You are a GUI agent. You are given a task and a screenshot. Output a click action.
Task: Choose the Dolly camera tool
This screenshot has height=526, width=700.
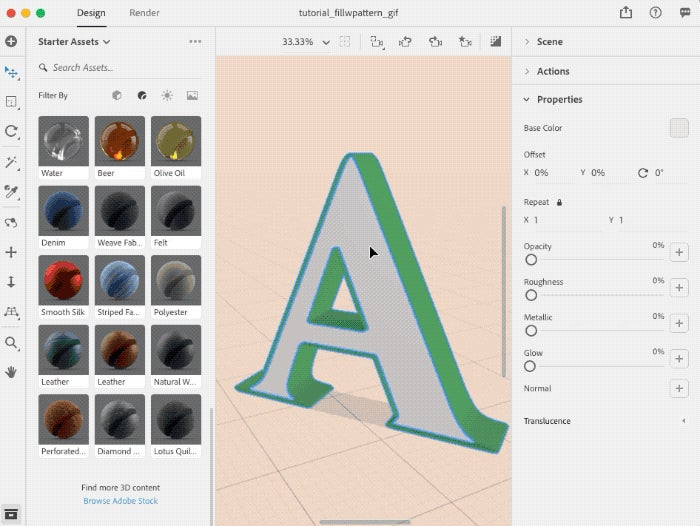pos(11,282)
